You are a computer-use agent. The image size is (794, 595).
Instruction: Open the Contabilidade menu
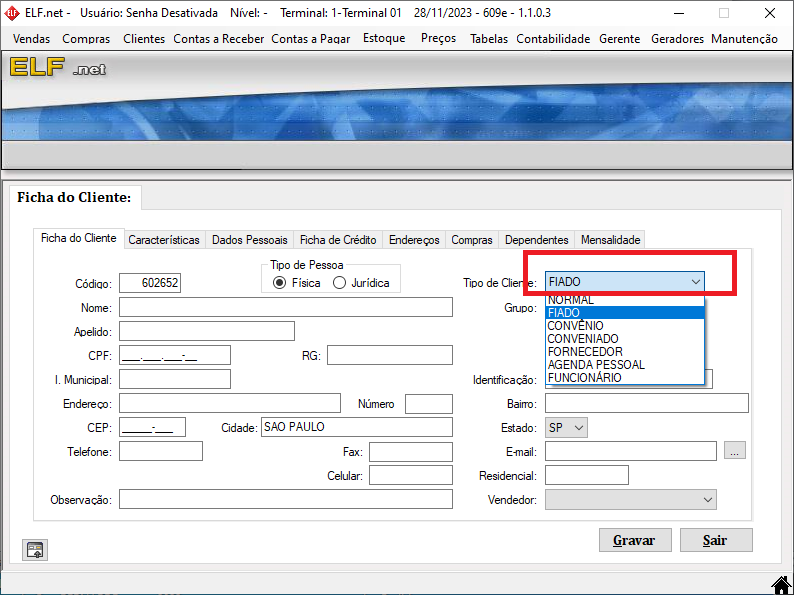[553, 39]
